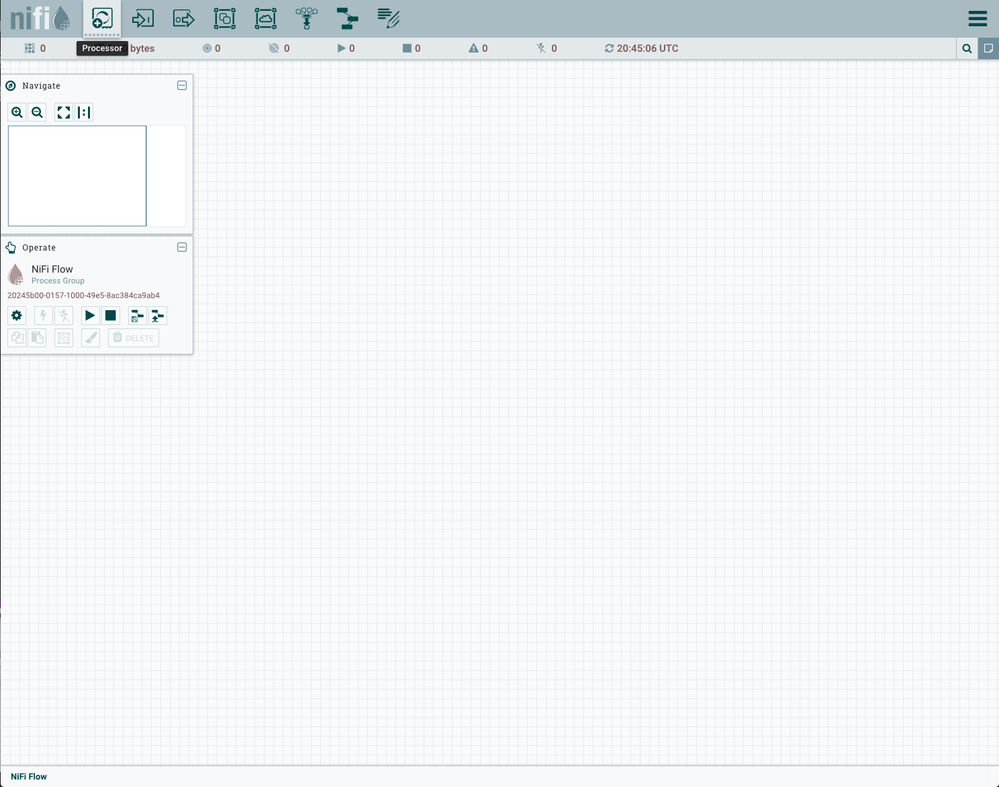999x787 pixels.
Task: Click the disabled components count indicator
Action: click(547, 48)
